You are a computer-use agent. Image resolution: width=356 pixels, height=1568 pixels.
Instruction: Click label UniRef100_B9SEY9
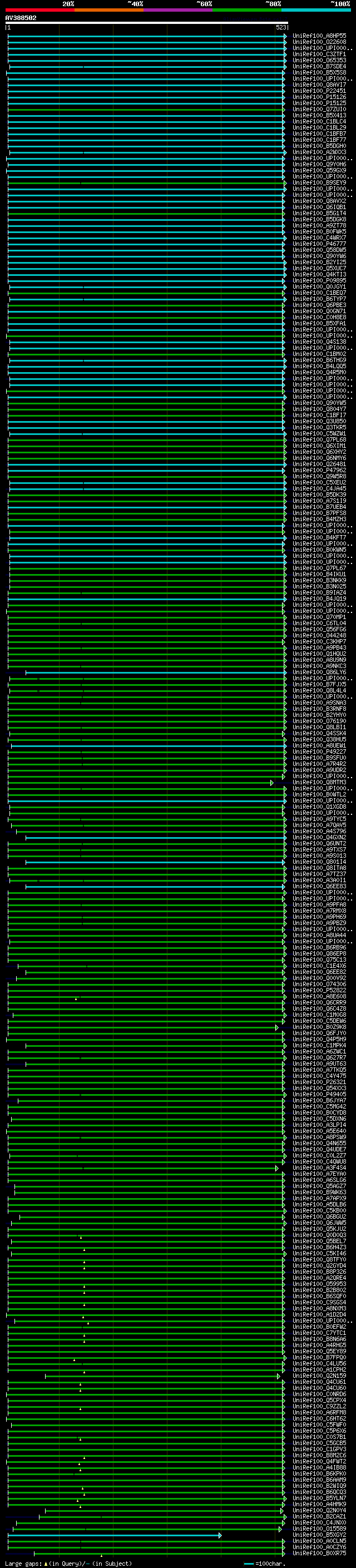(x=319, y=182)
